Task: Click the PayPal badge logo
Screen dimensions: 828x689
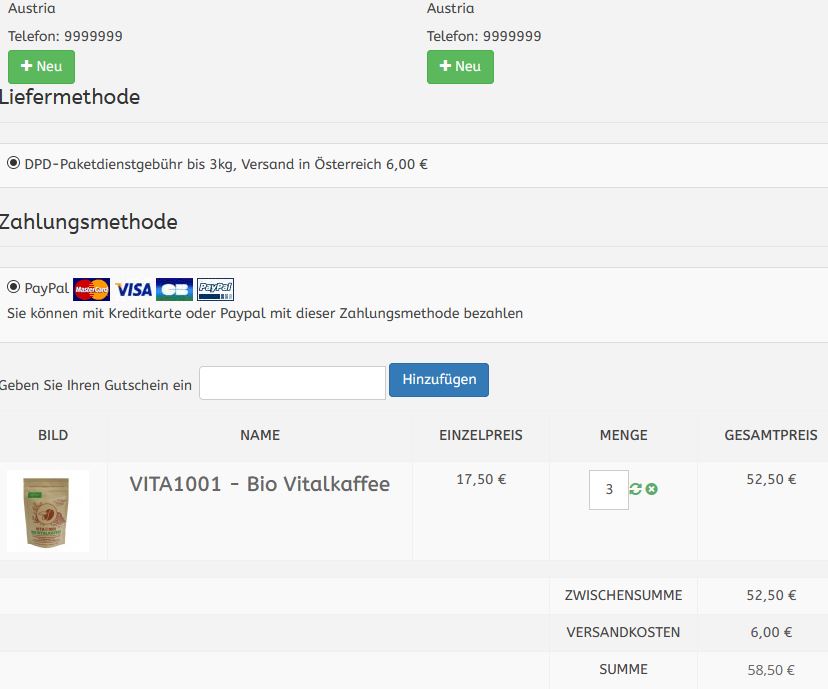Action: coord(215,289)
